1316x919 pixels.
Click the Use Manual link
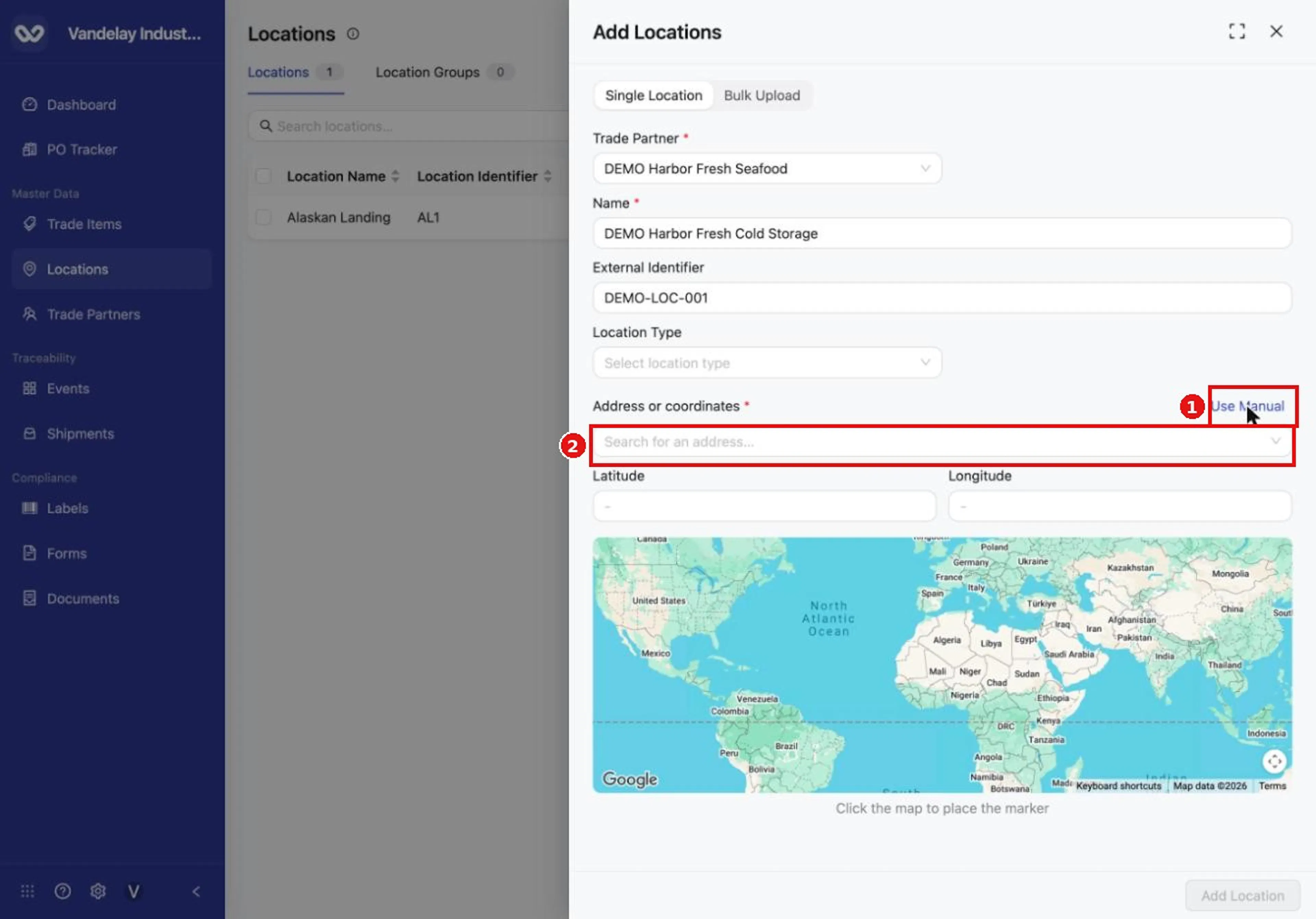[1247, 406]
